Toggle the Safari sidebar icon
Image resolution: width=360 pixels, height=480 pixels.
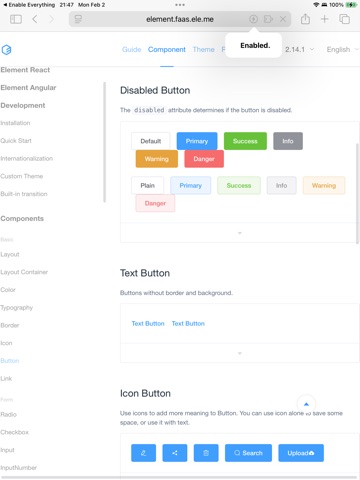coord(16,19)
